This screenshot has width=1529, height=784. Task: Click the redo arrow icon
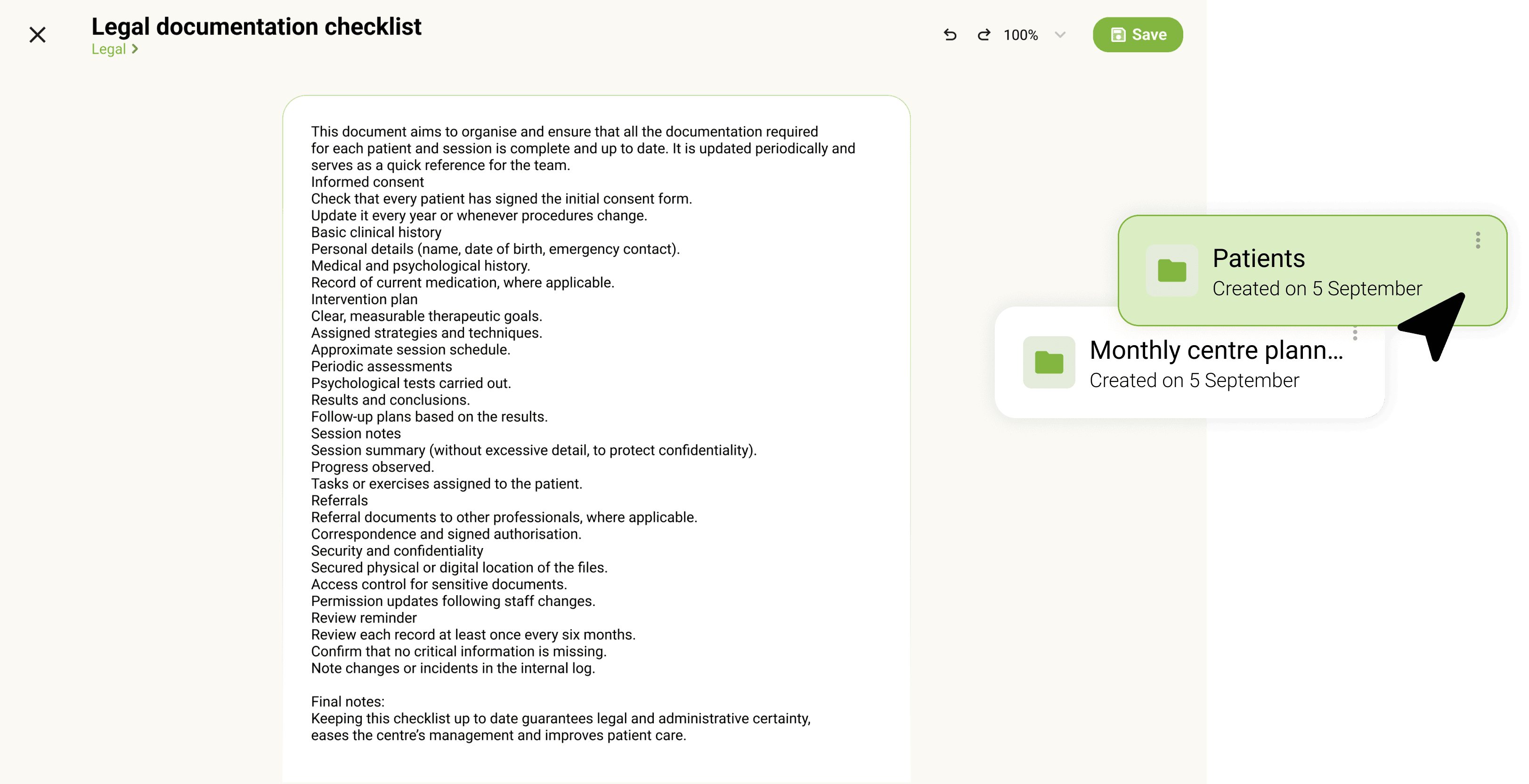point(984,35)
